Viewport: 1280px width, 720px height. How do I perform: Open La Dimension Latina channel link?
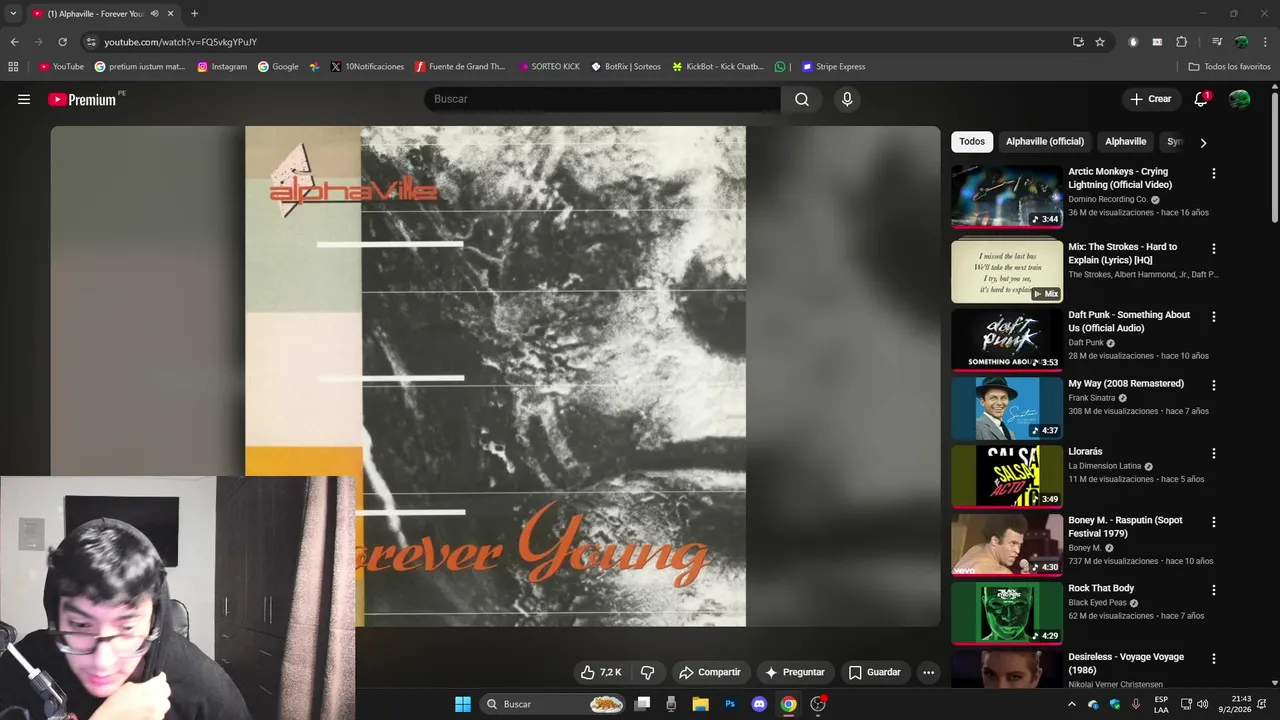coord(1104,466)
